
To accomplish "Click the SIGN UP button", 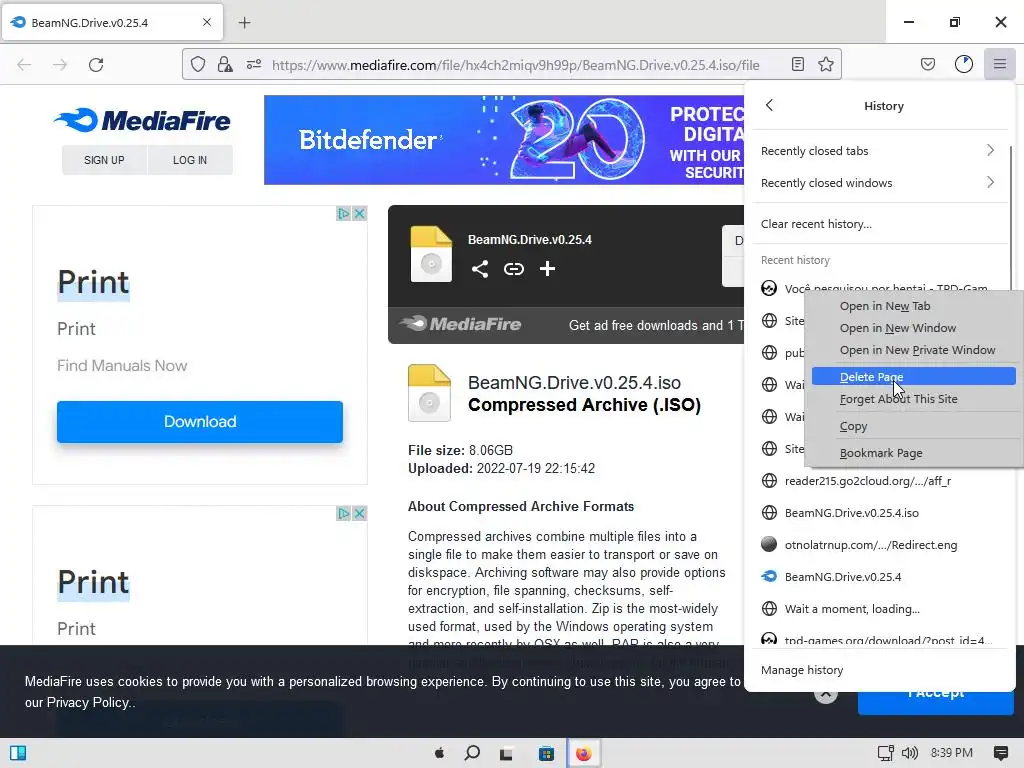I will tap(104, 160).
